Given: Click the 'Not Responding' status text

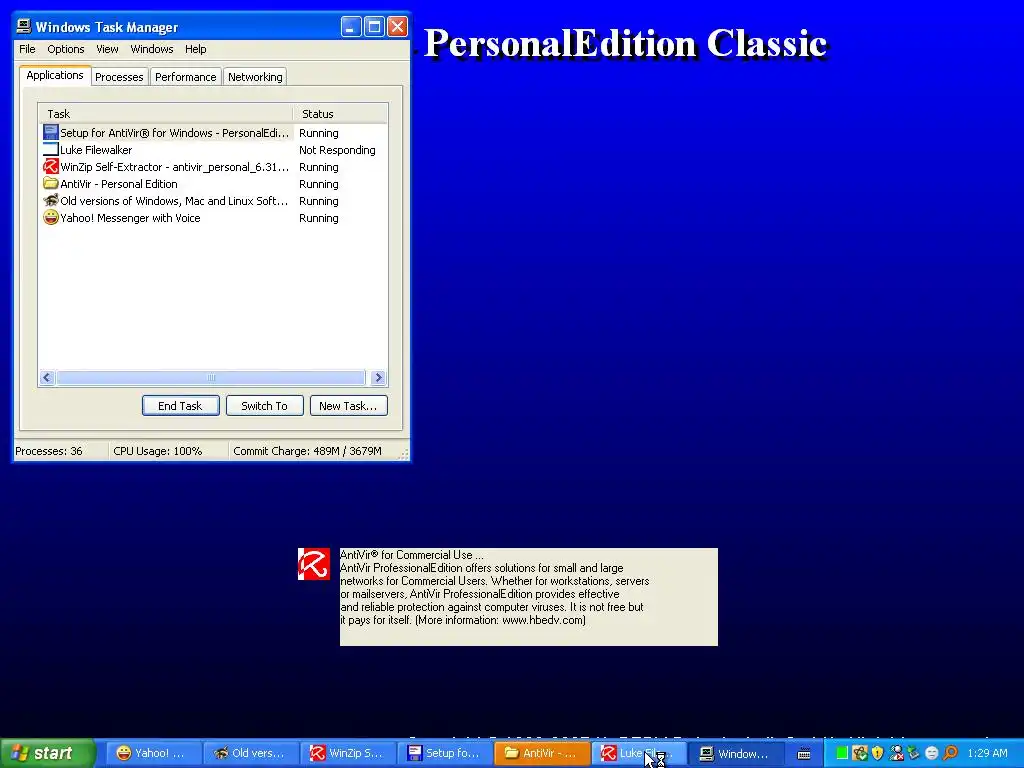Looking at the screenshot, I should tap(337, 150).
